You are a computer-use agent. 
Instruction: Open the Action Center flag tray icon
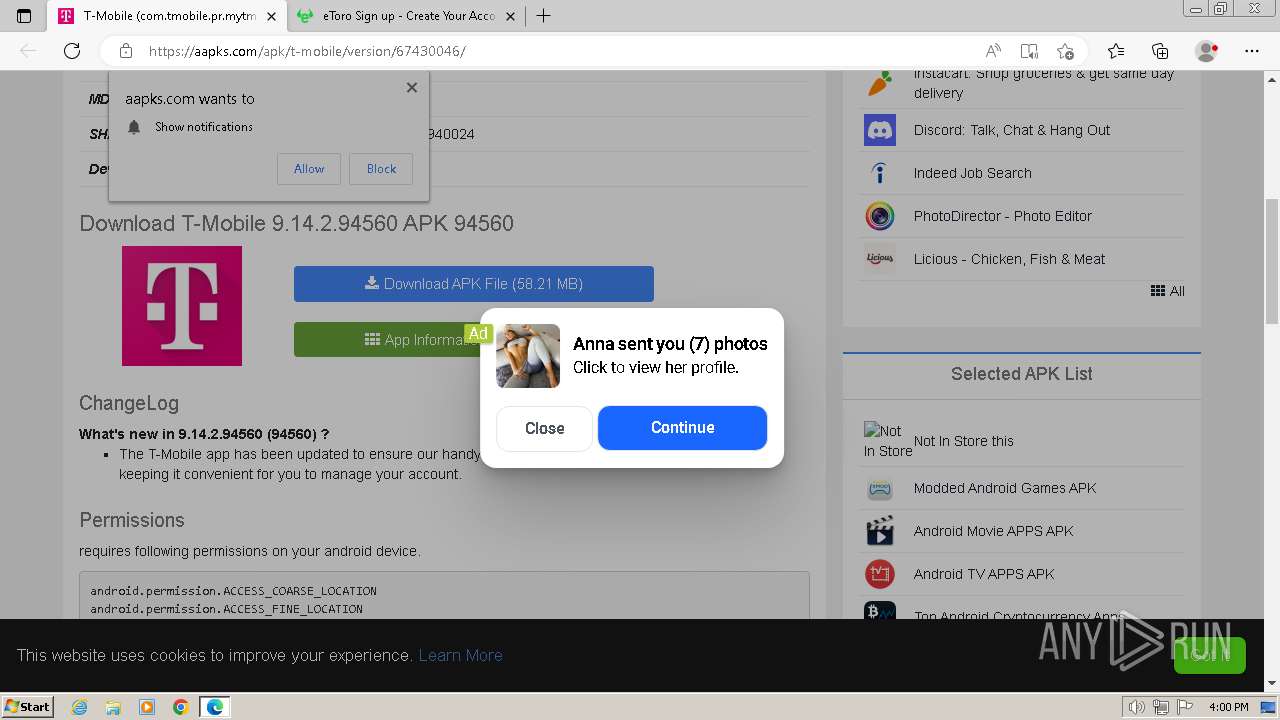[1185, 707]
